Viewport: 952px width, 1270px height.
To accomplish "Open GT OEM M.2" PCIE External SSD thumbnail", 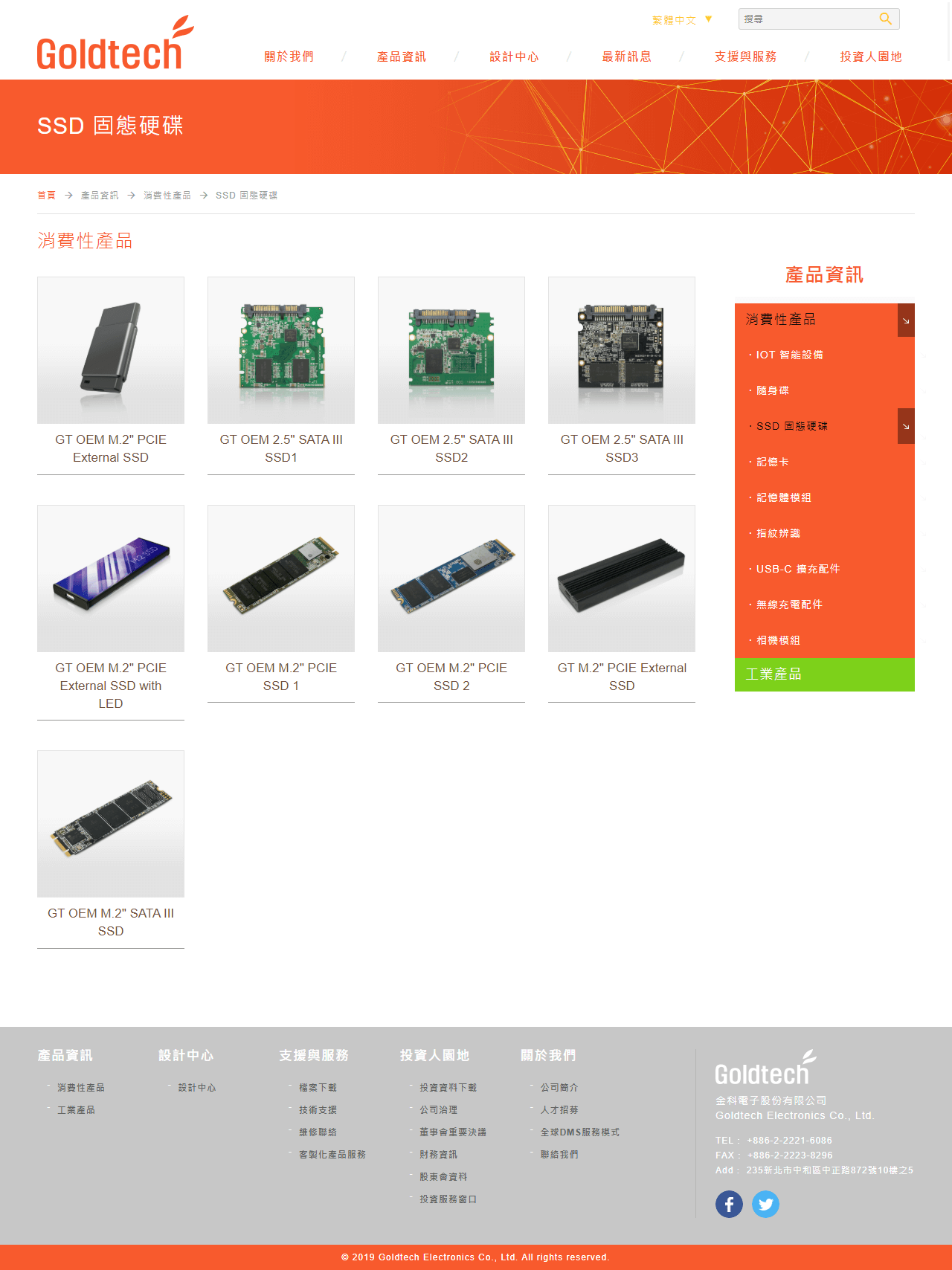I will 111,350.
